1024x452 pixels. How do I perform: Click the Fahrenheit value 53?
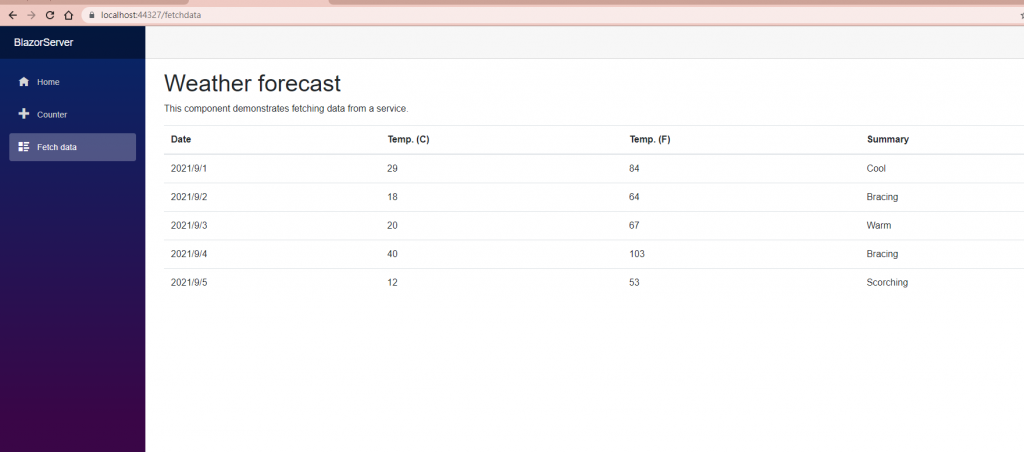pyautogui.click(x=634, y=282)
